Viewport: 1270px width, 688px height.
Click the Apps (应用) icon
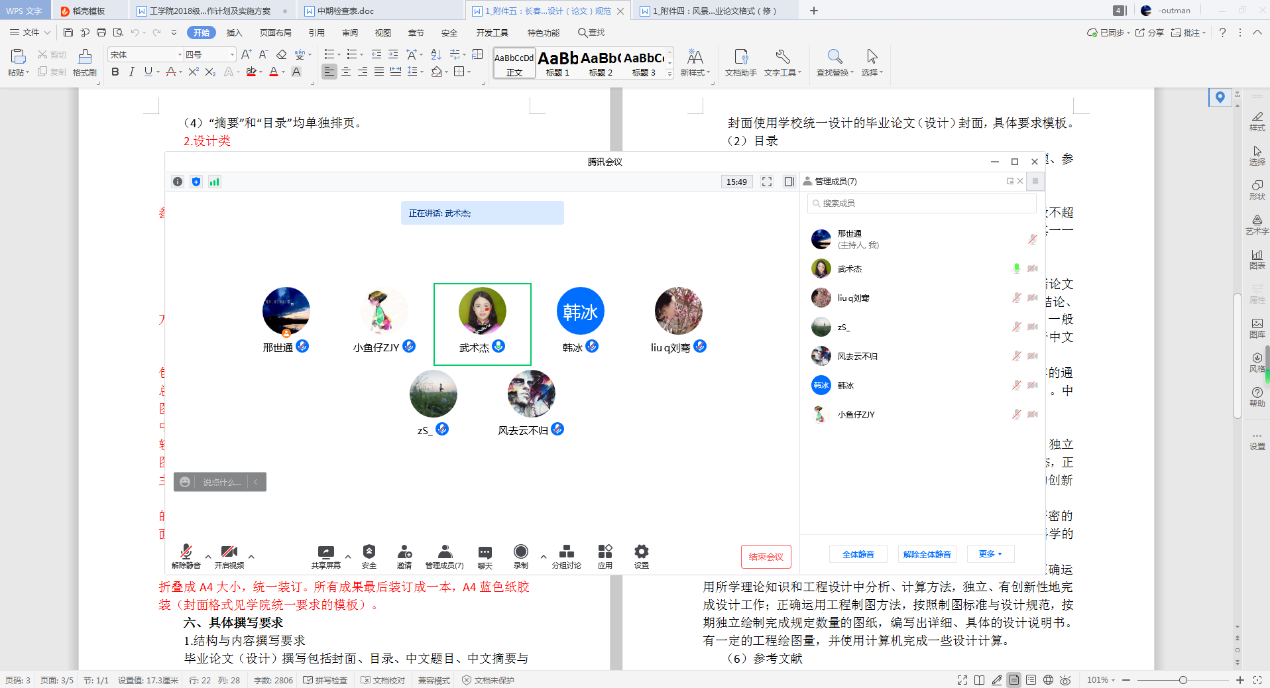(x=605, y=552)
